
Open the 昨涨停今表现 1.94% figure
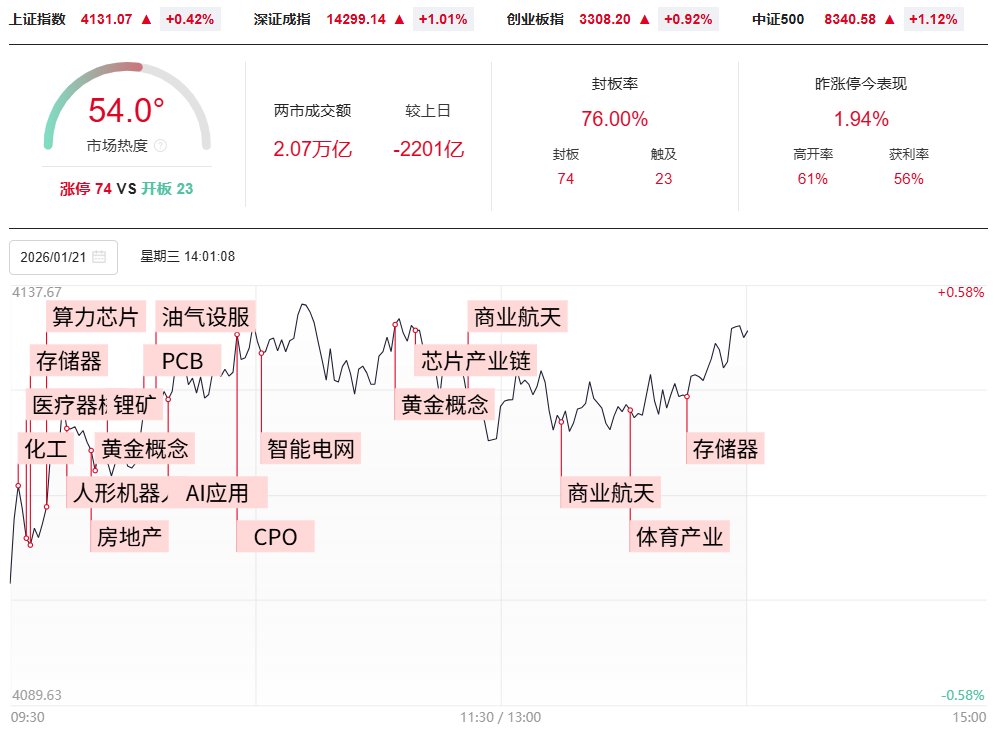(x=861, y=119)
